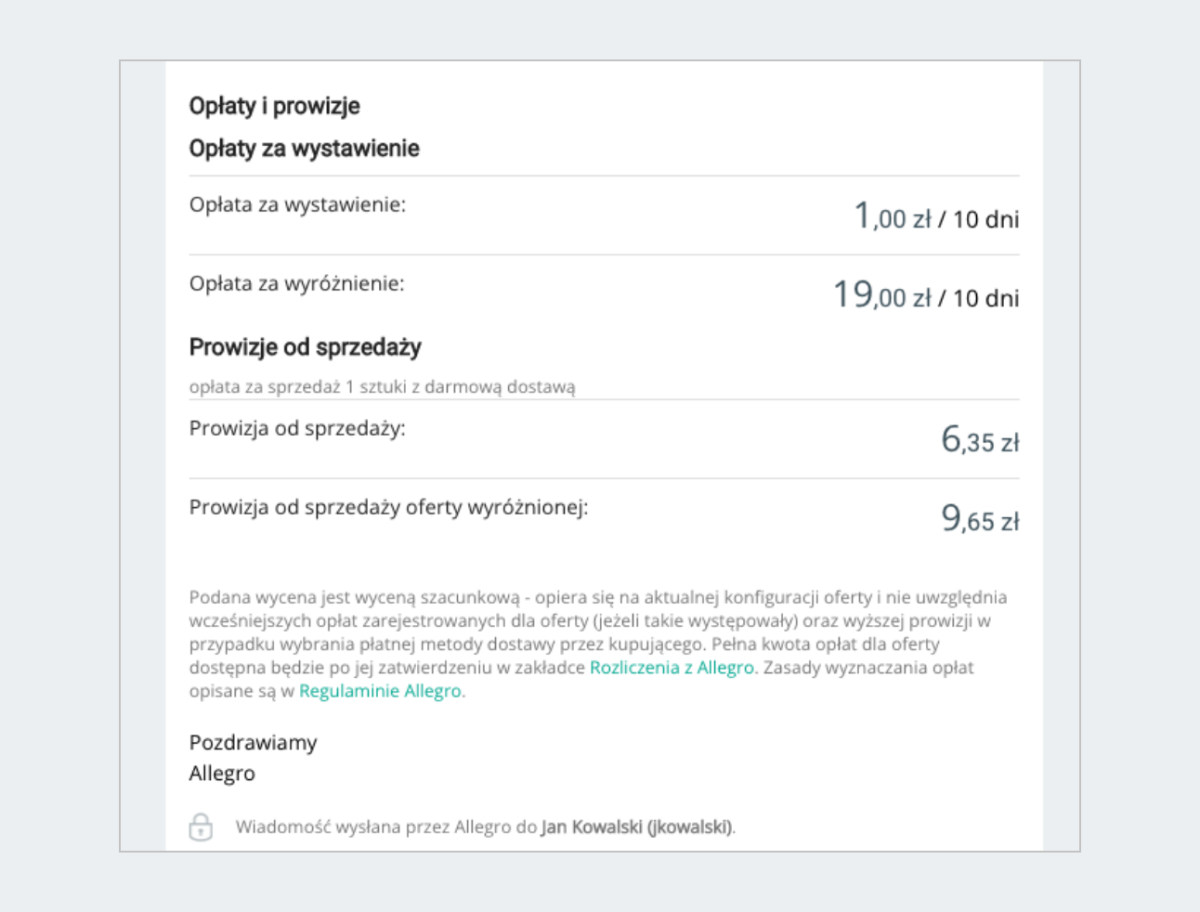Screen dimensions: 1200x912
Task: Click the "Wiadomość wysłana przez Allegro" footer text
Action: click(x=387, y=827)
